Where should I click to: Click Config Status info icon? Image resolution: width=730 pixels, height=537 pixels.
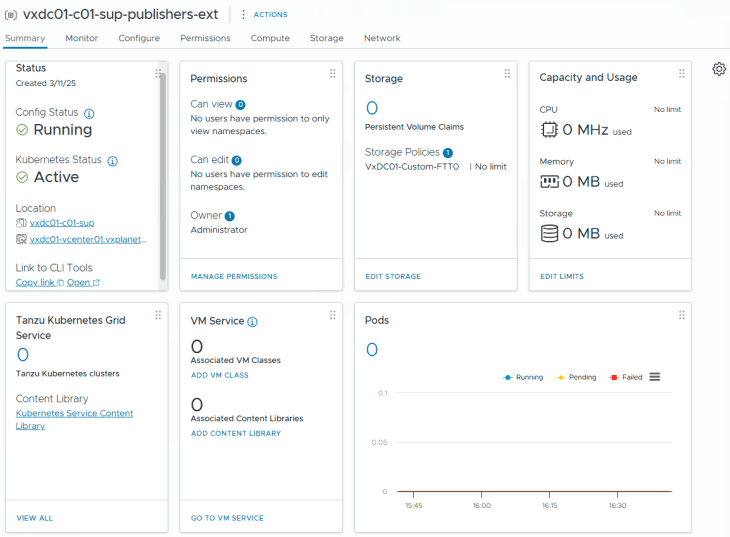[89, 113]
